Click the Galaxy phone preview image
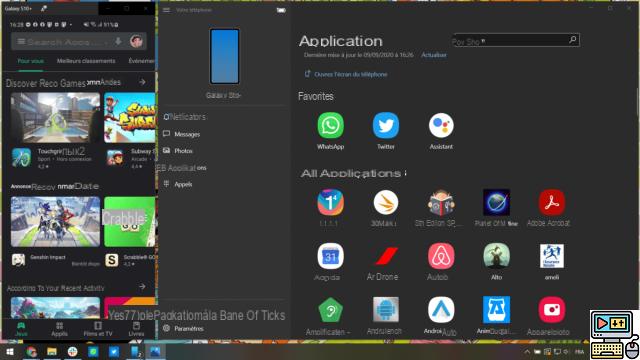This screenshot has width=640, height=360. coord(224,56)
